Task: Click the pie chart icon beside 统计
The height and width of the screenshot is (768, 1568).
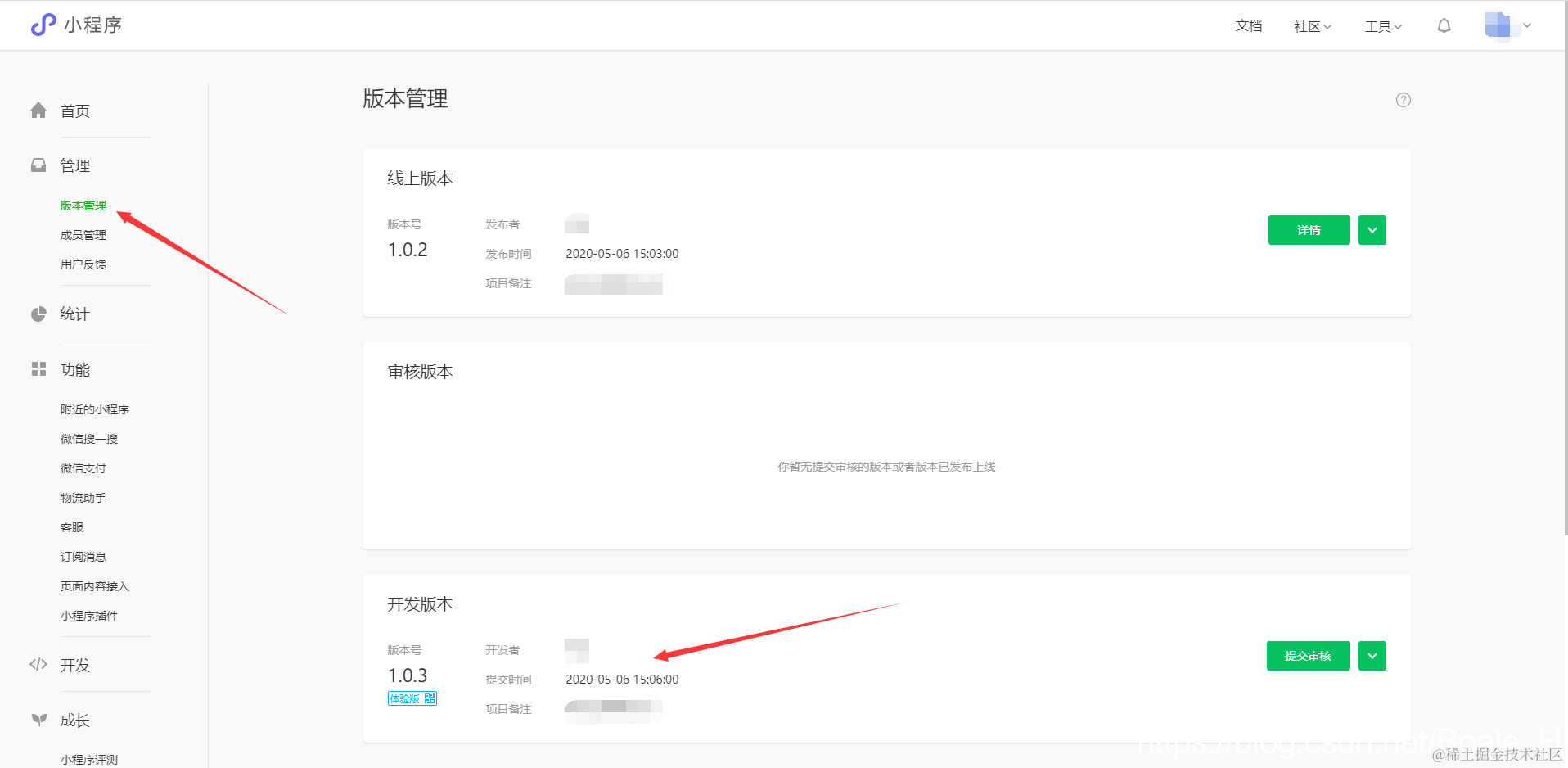Action: [x=38, y=314]
